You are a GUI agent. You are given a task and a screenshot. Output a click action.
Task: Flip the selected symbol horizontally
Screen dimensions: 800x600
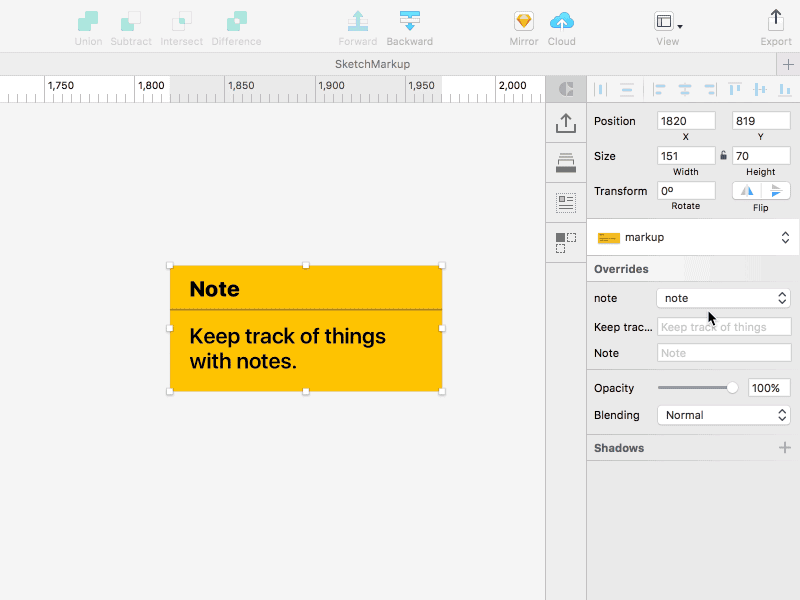tap(747, 190)
